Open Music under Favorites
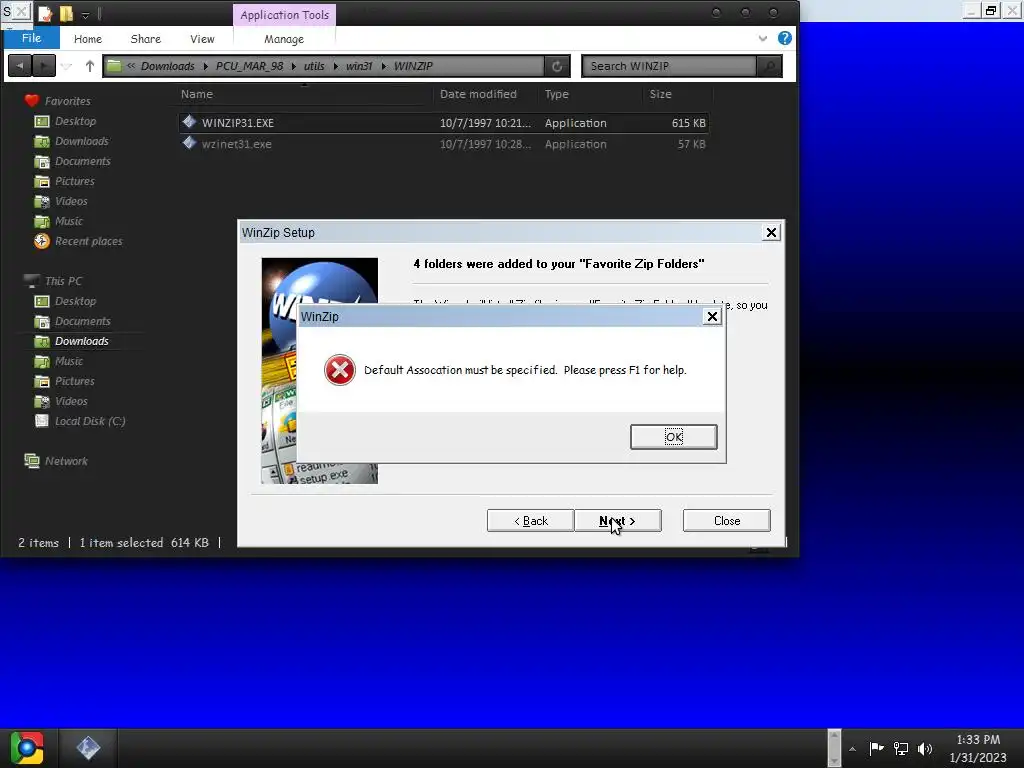Screen dimensions: 1024x768 click(x=69, y=221)
